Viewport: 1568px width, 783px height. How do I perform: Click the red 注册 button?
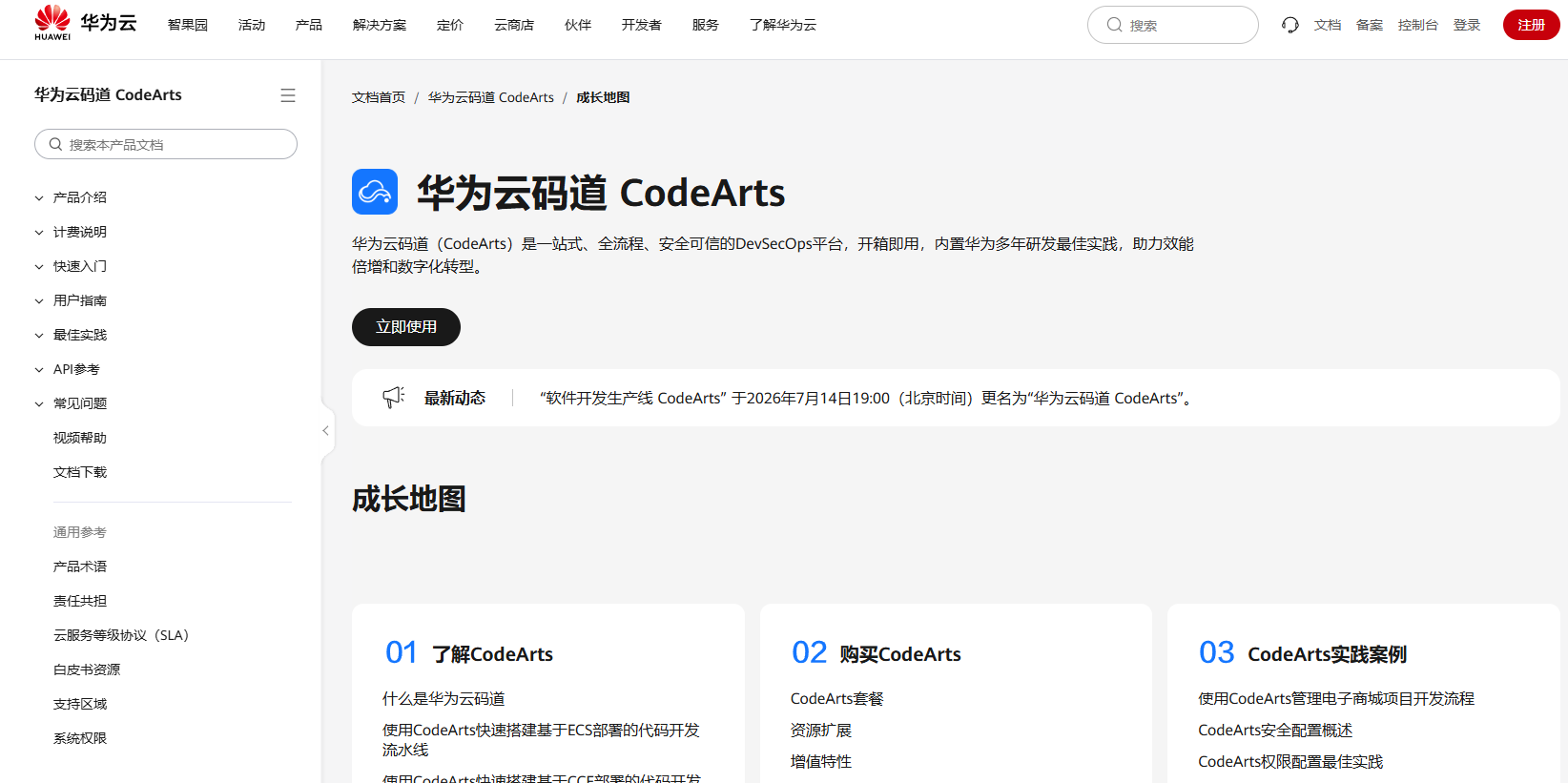point(1532,25)
